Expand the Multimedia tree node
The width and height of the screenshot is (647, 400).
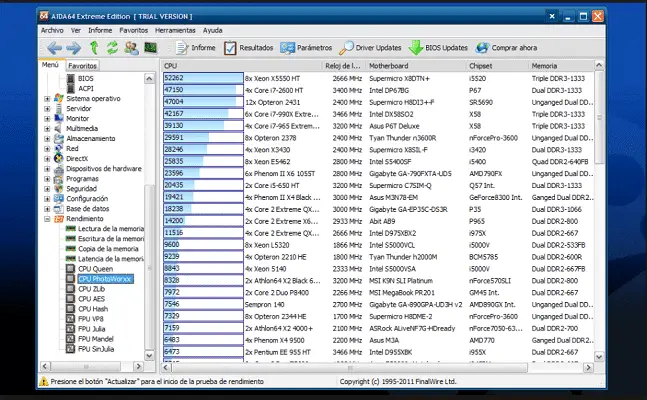point(47,128)
